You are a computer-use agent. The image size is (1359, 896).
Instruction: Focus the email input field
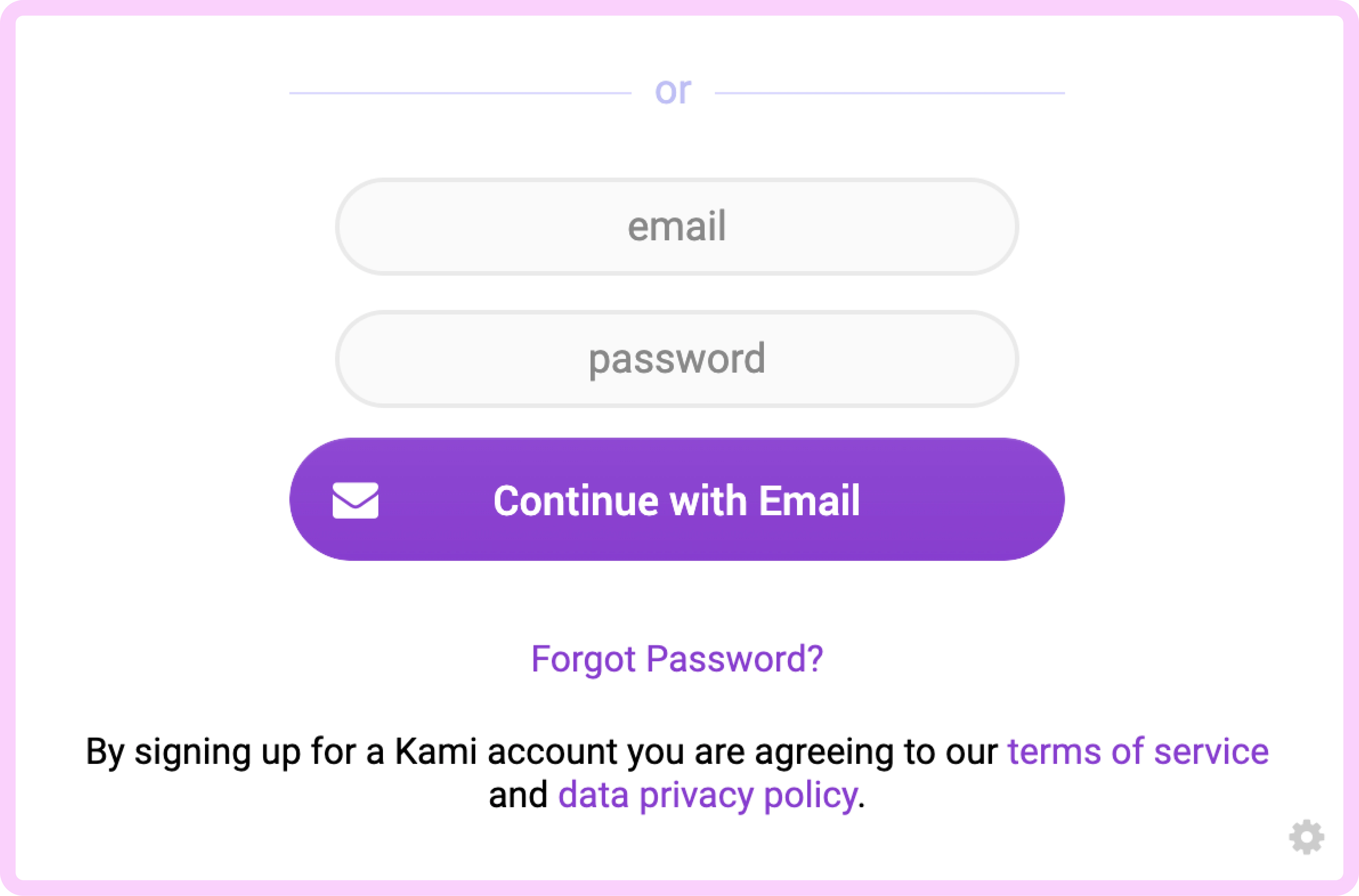click(677, 227)
